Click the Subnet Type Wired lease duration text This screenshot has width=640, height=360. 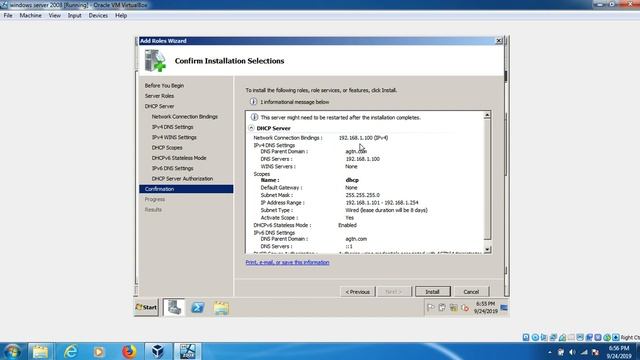coord(386,210)
